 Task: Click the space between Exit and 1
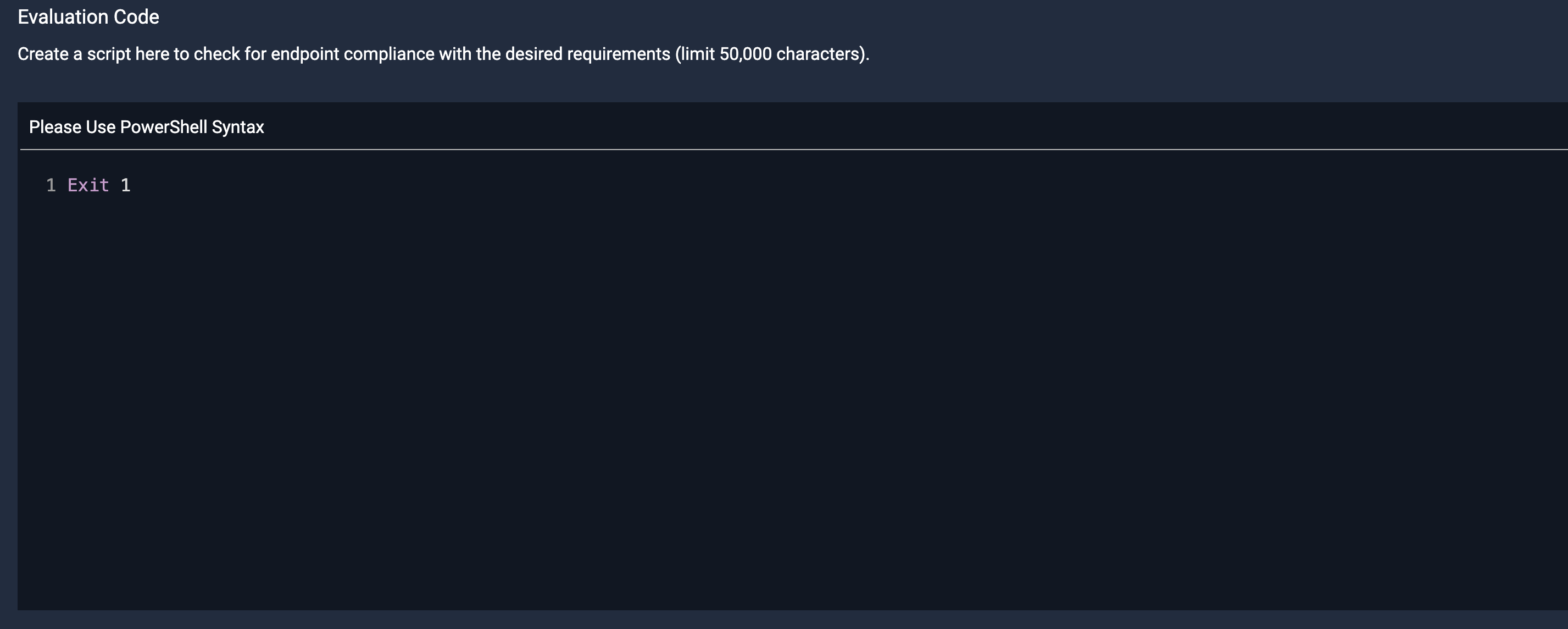click(x=115, y=185)
